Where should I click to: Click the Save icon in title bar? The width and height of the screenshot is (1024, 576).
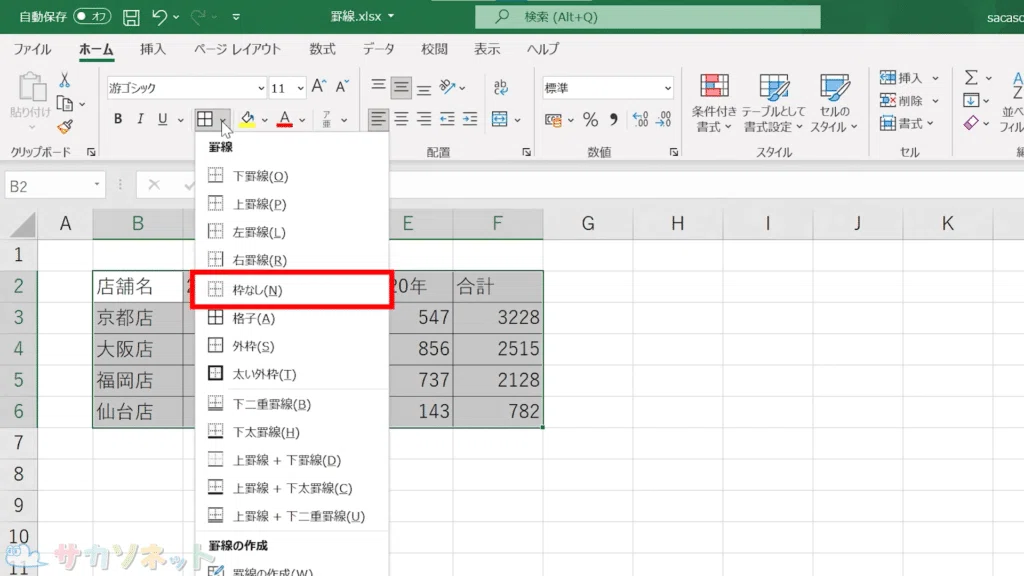click(131, 17)
